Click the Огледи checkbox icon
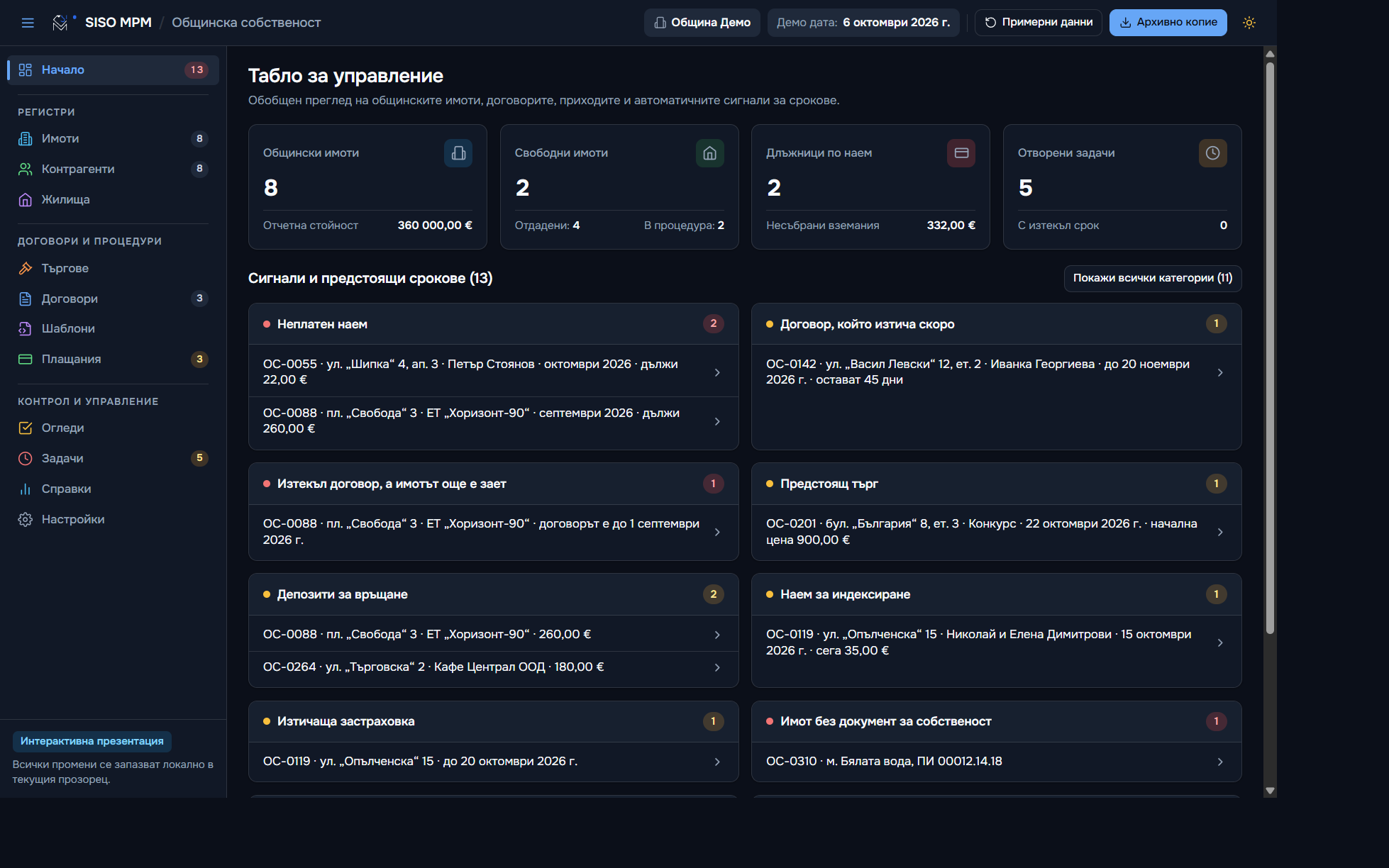Screen dimensions: 1389x868 point(26,428)
